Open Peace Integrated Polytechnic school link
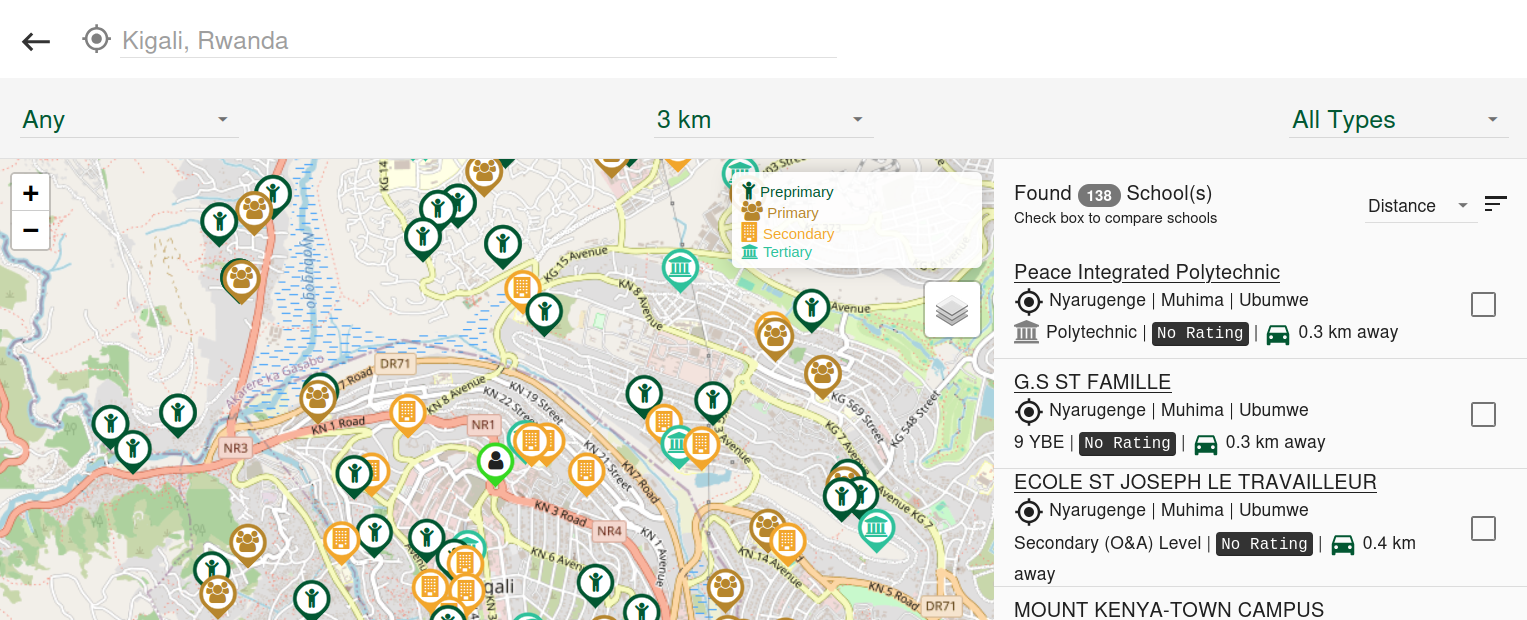 (1146, 272)
